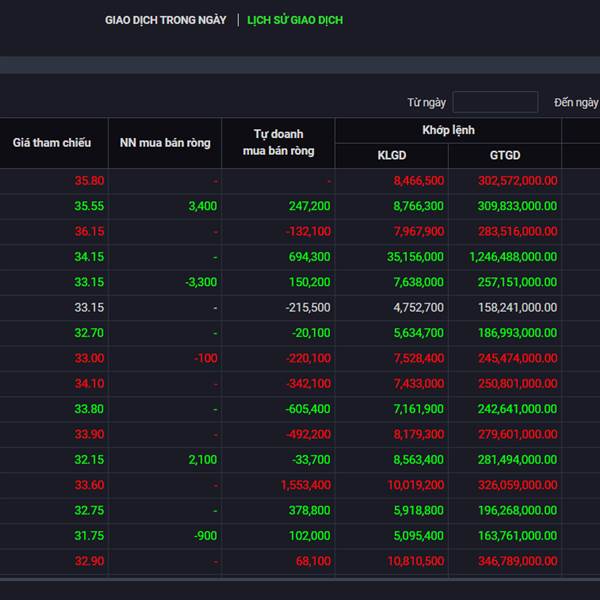Select reference price 35.80
Viewport: 600px width, 600px height.
(x=89, y=181)
